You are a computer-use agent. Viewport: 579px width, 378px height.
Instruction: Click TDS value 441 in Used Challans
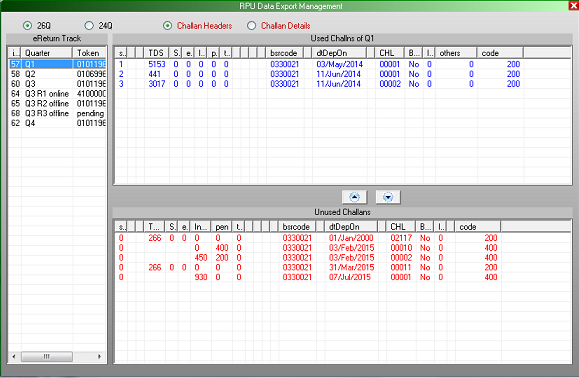155,74
